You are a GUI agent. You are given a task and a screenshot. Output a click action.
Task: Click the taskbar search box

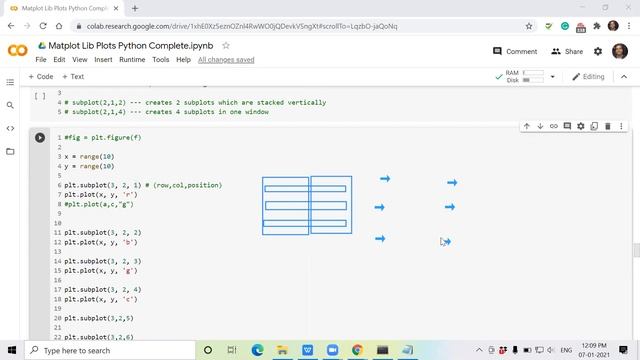110,350
